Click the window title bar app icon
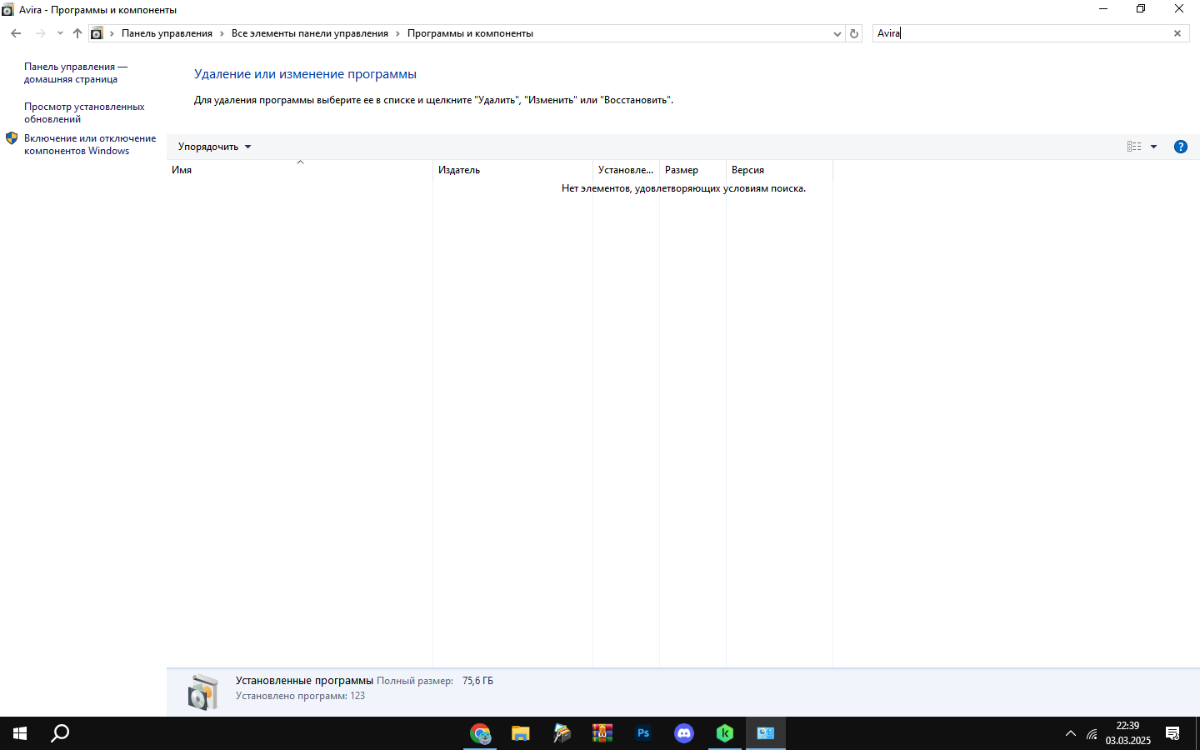 [8, 9]
